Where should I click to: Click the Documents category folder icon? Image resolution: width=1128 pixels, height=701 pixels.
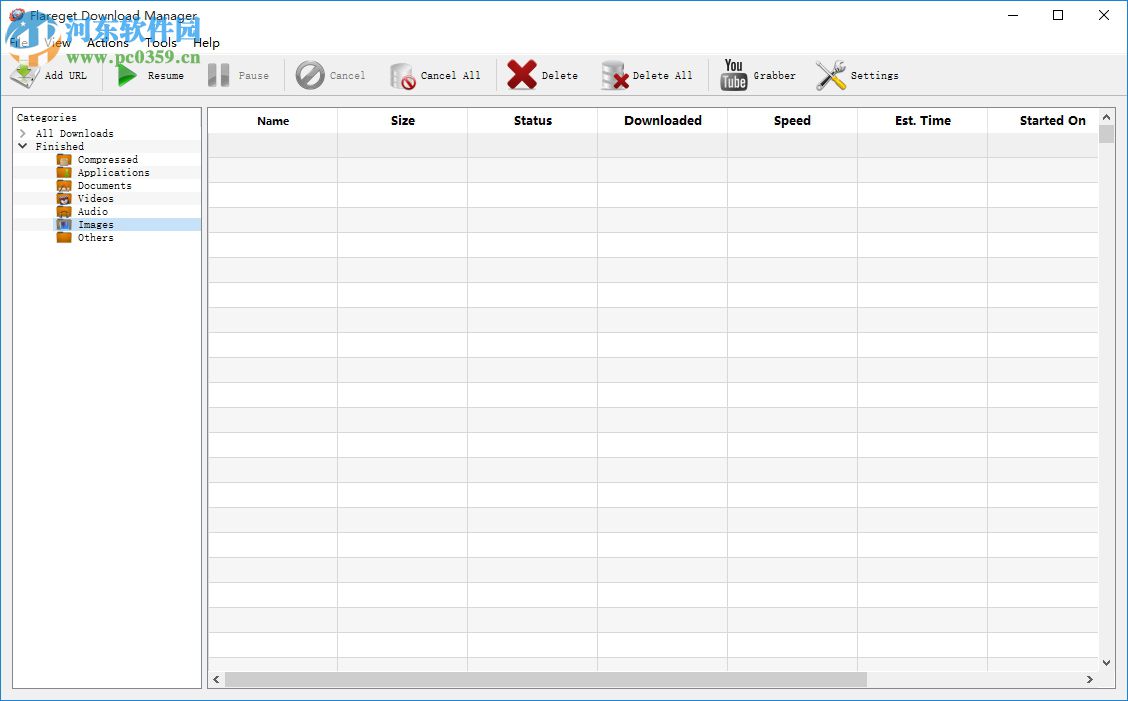pyautogui.click(x=64, y=186)
